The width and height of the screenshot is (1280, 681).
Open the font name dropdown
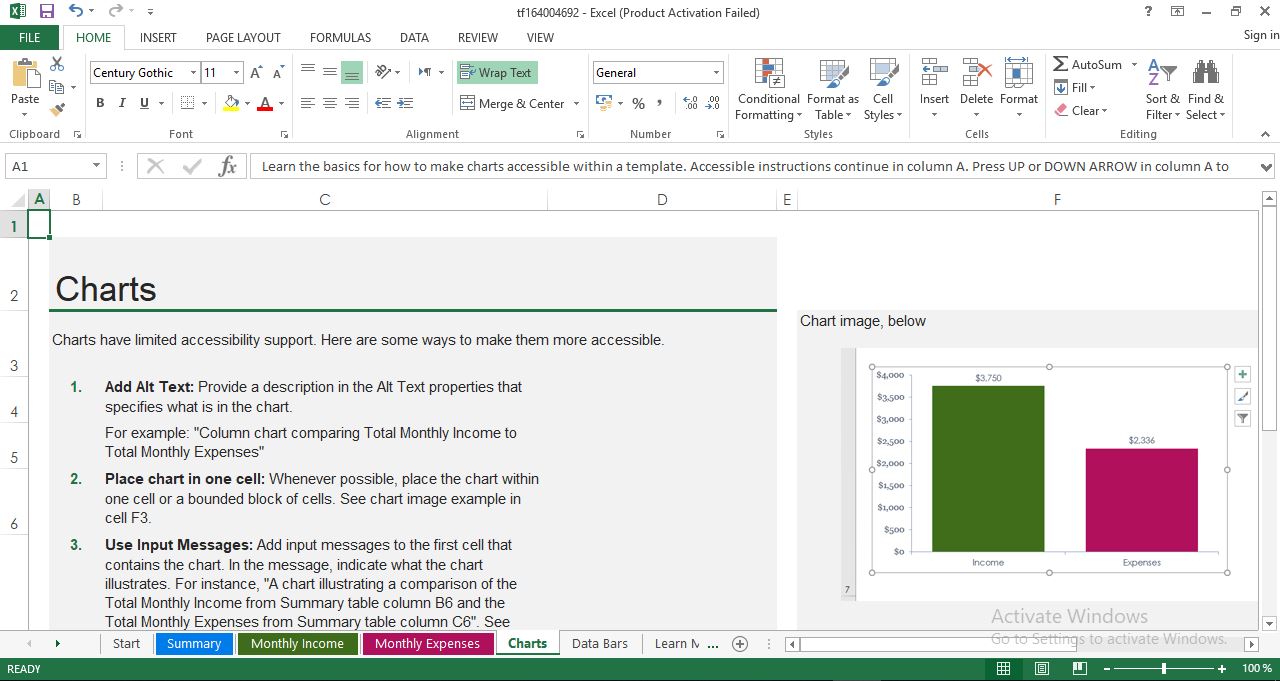pos(193,73)
